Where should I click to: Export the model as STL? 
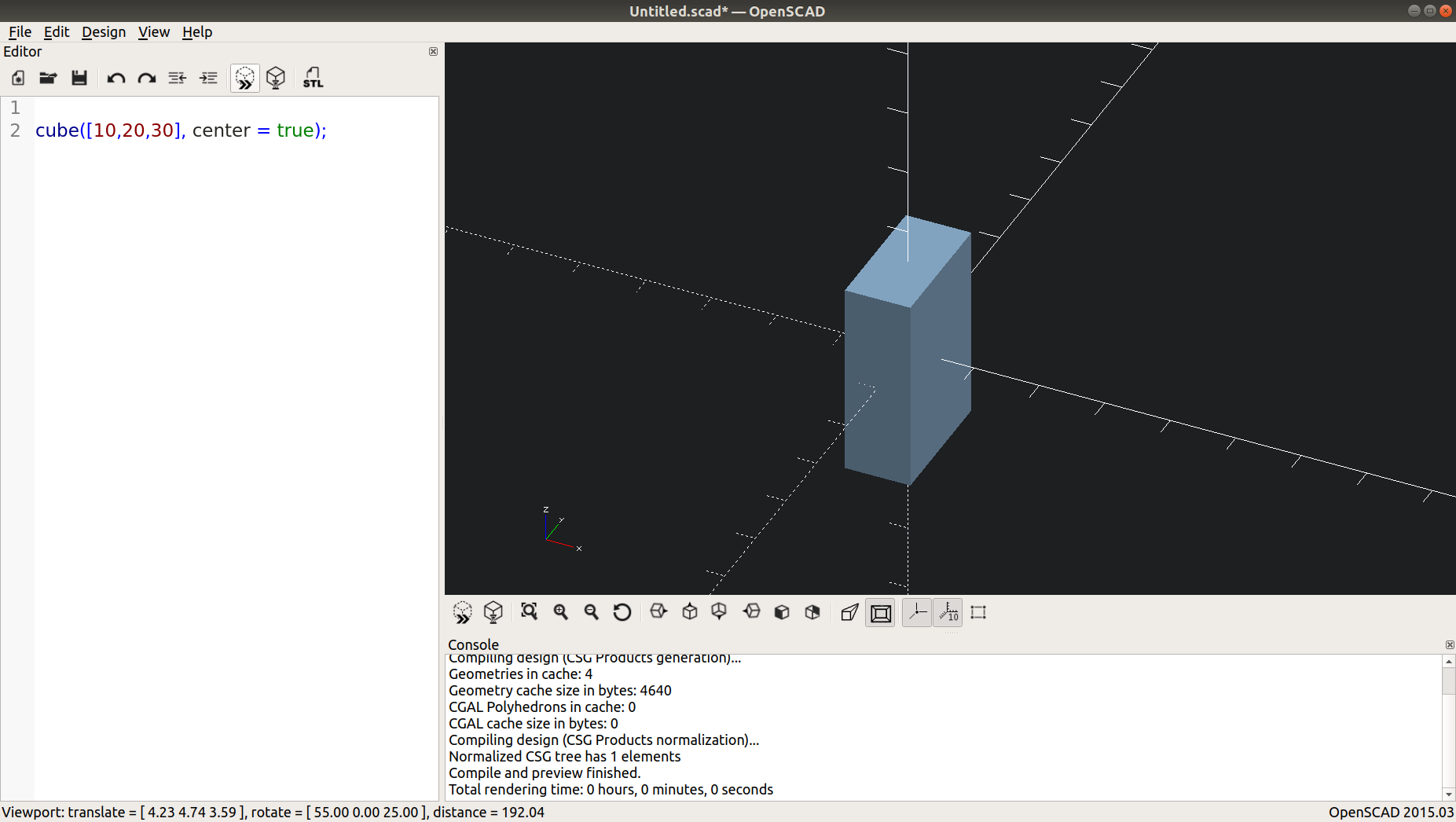point(312,78)
